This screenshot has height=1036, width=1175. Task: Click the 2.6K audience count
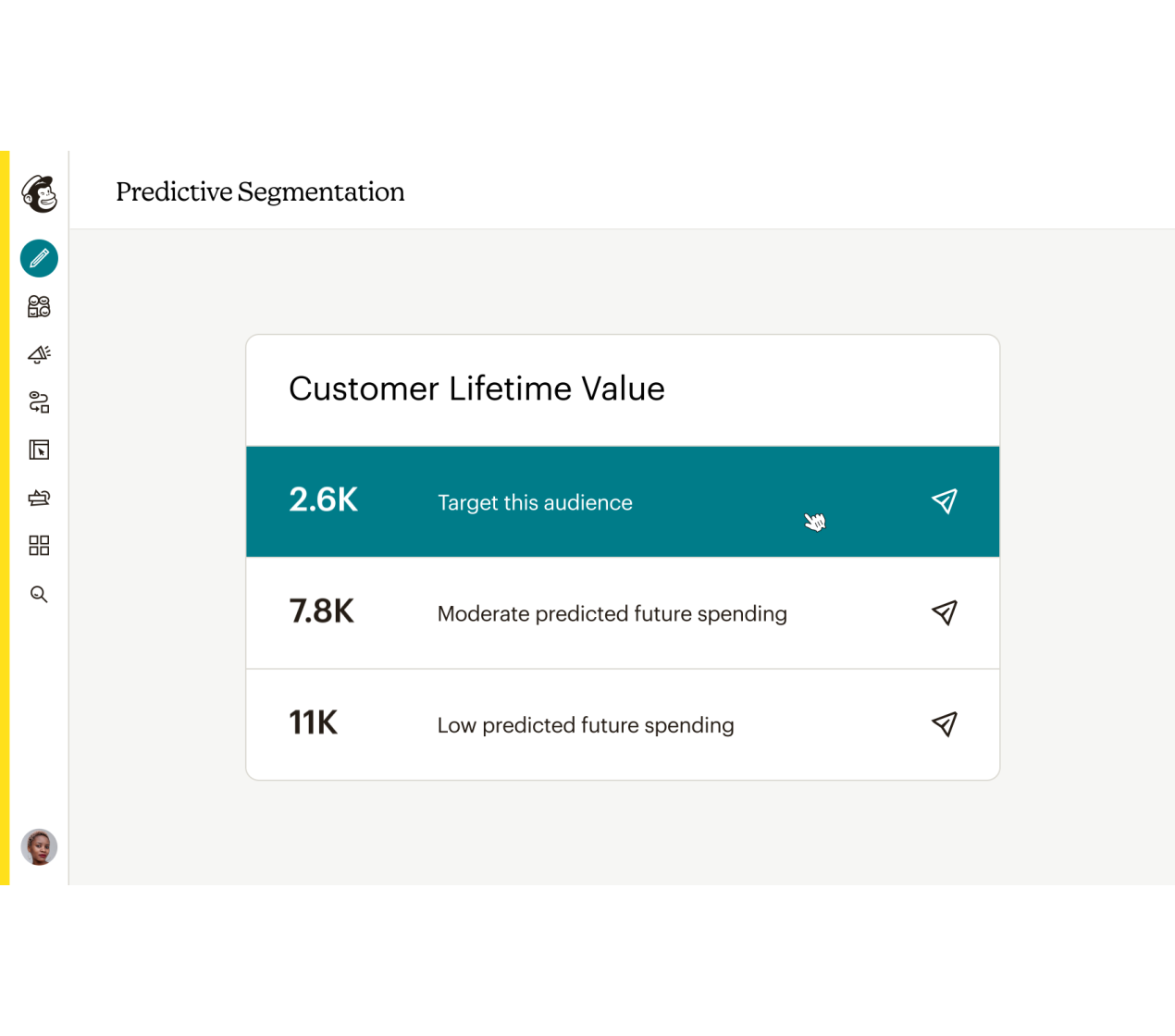tap(323, 500)
